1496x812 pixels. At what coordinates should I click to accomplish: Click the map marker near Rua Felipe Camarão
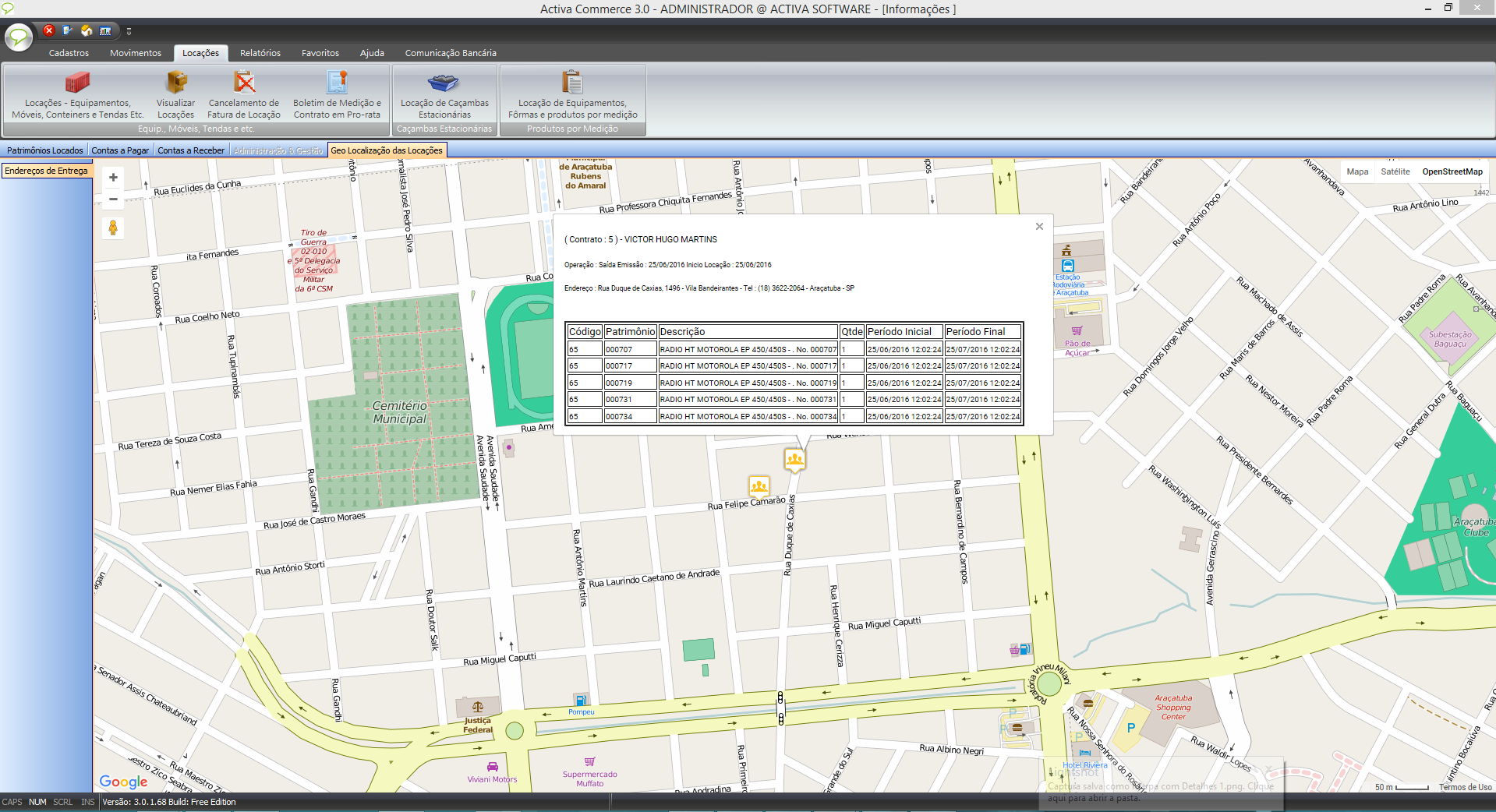pyautogui.click(x=759, y=486)
